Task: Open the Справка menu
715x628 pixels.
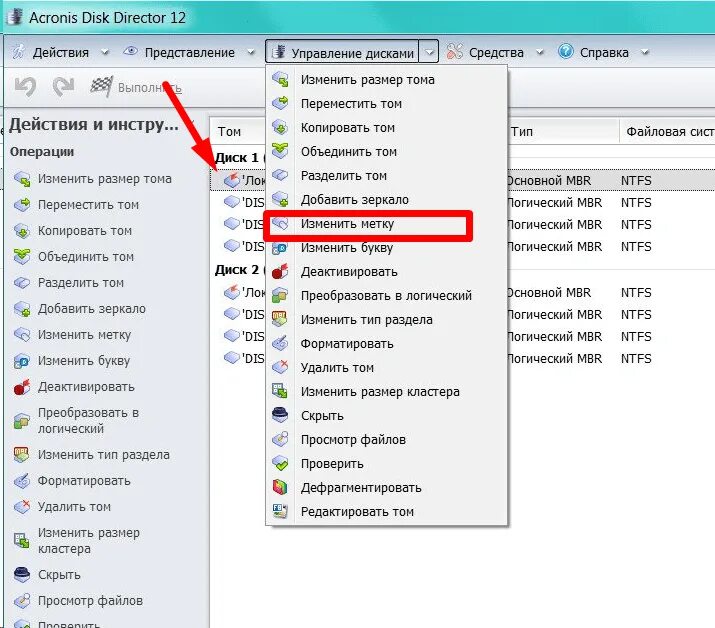Action: click(x=604, y=52)
